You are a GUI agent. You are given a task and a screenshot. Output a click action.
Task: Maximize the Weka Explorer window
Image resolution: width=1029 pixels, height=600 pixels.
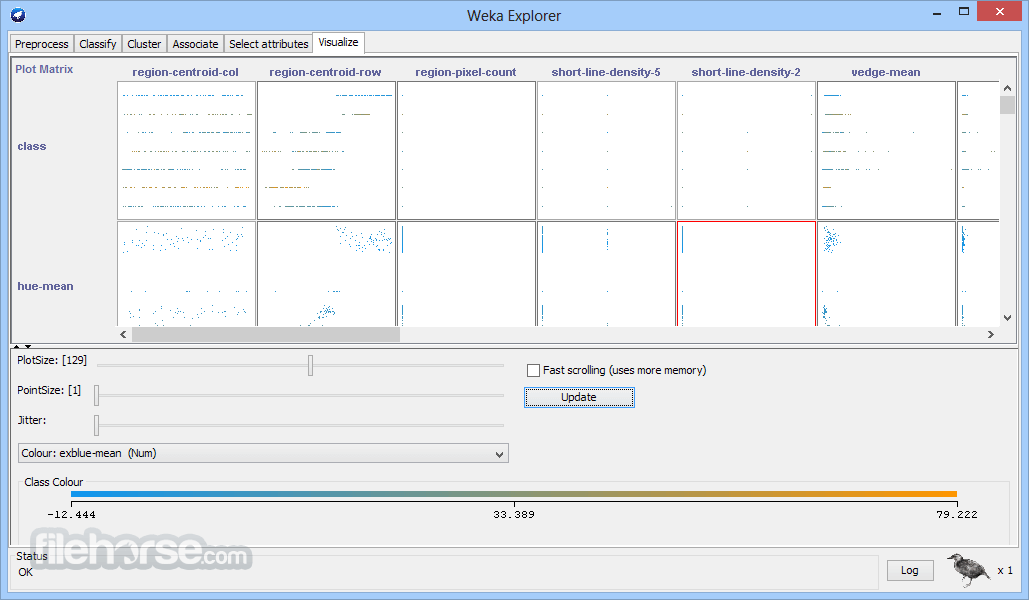click(963, 11)
